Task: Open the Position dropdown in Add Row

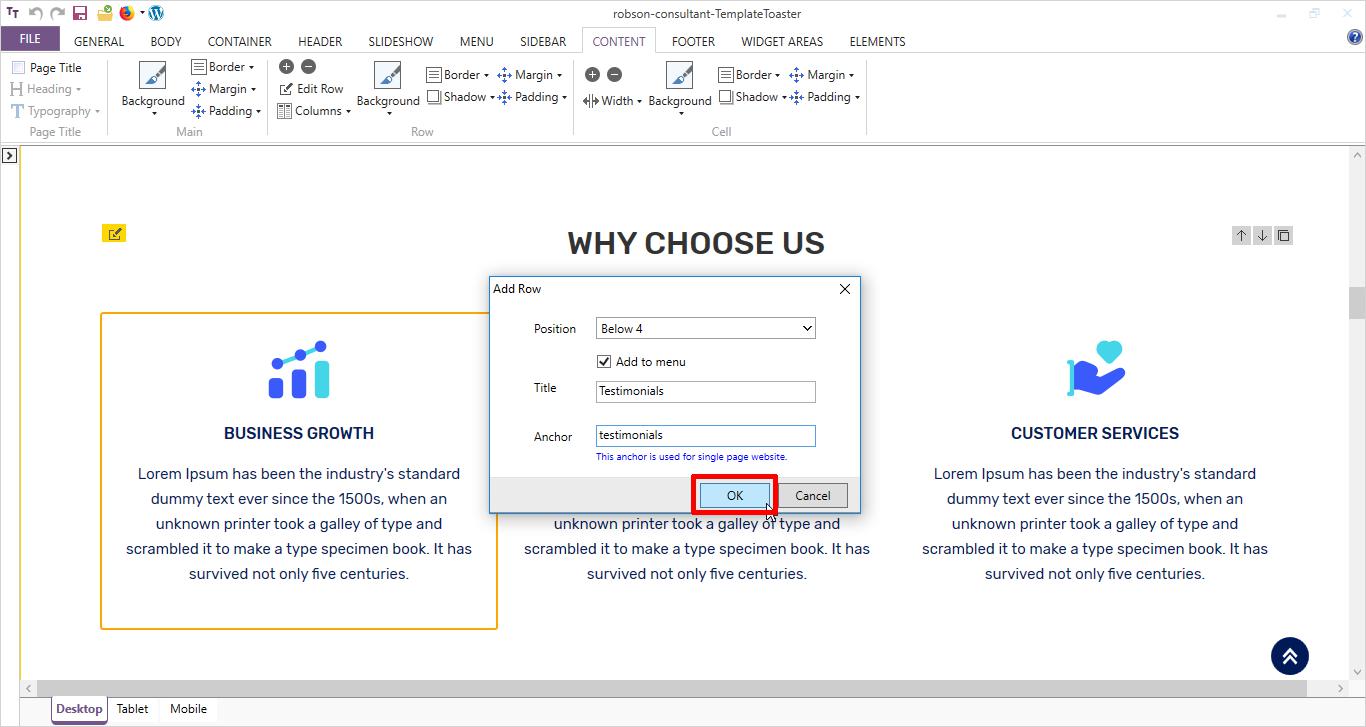Action: (705, 329)
